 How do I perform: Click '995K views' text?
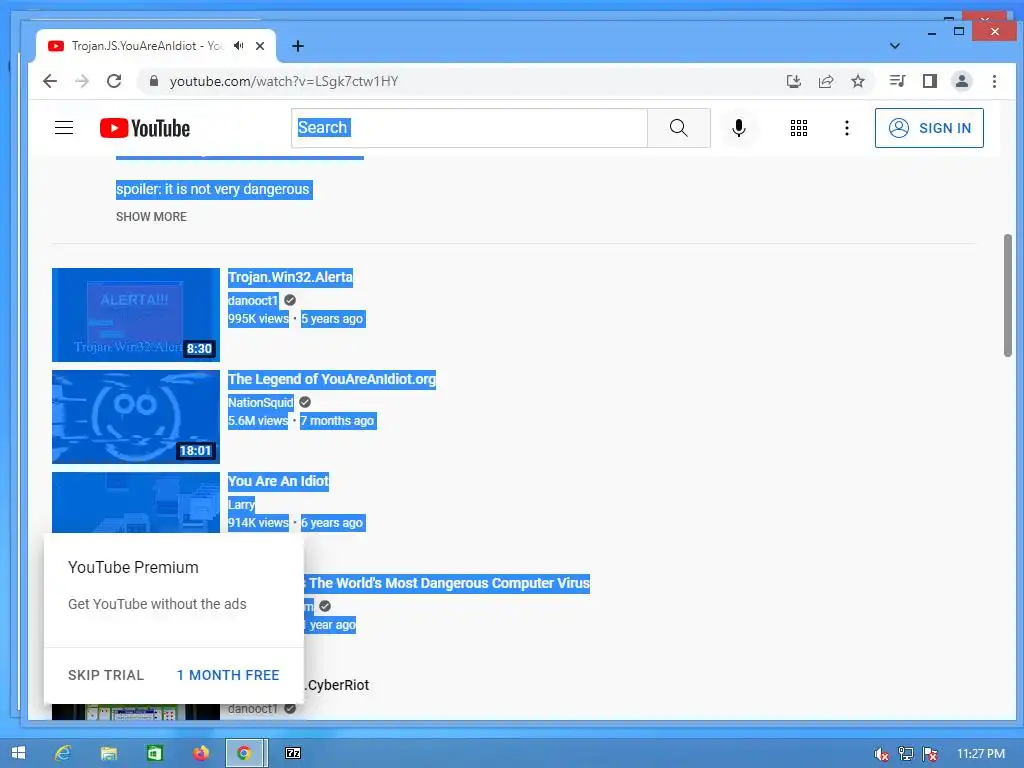coord(258,319)
